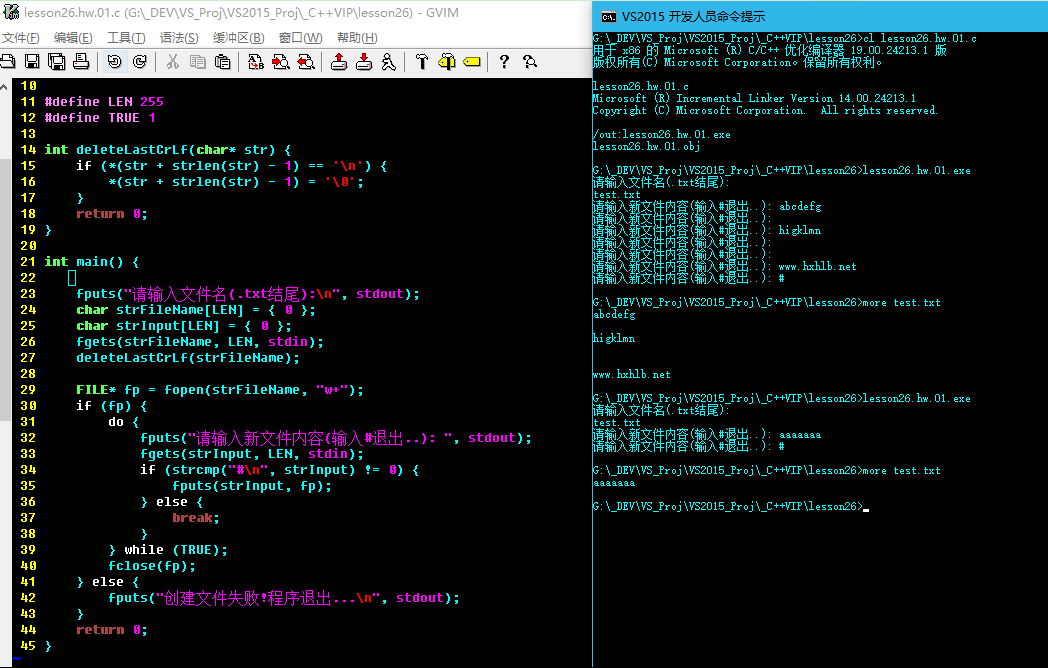This screenshot has width=1048, height=668.
Task: Jump to tag using yellow tag icon
Action: tap(471, 62)
